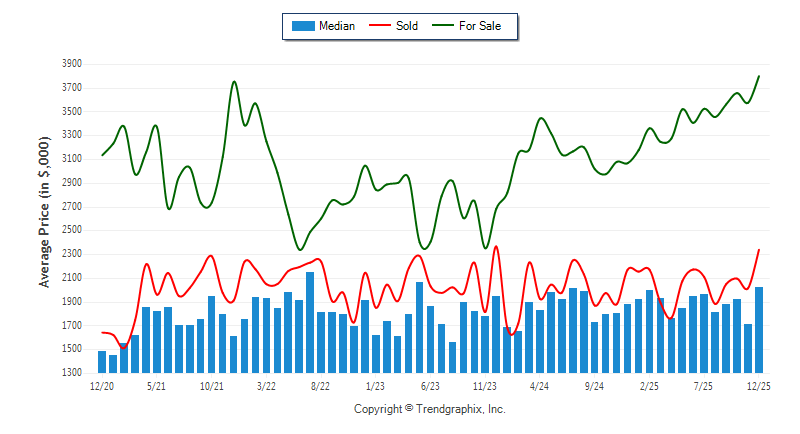
Task: Click the 6/23 x-axis date label
Action: point(430,385)
